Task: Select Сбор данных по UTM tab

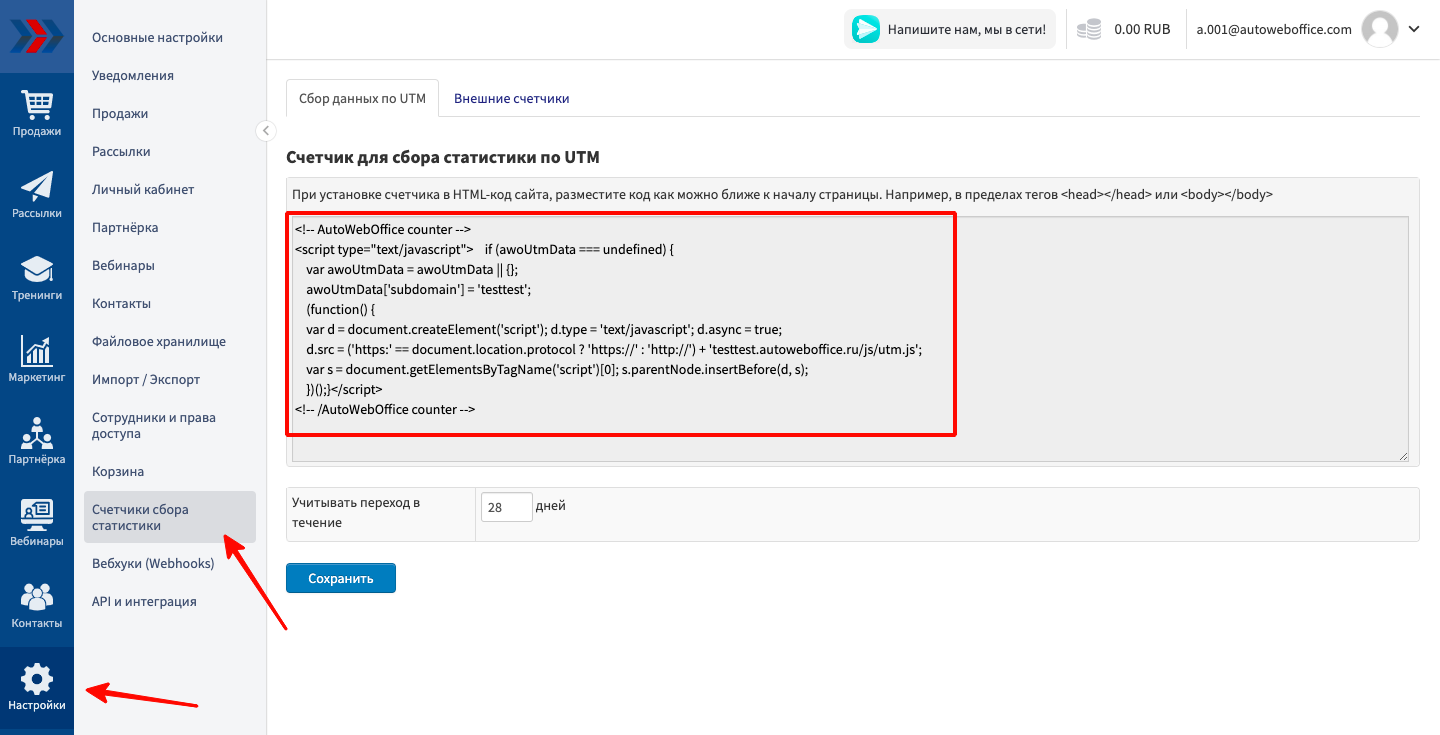Action: 362,99
